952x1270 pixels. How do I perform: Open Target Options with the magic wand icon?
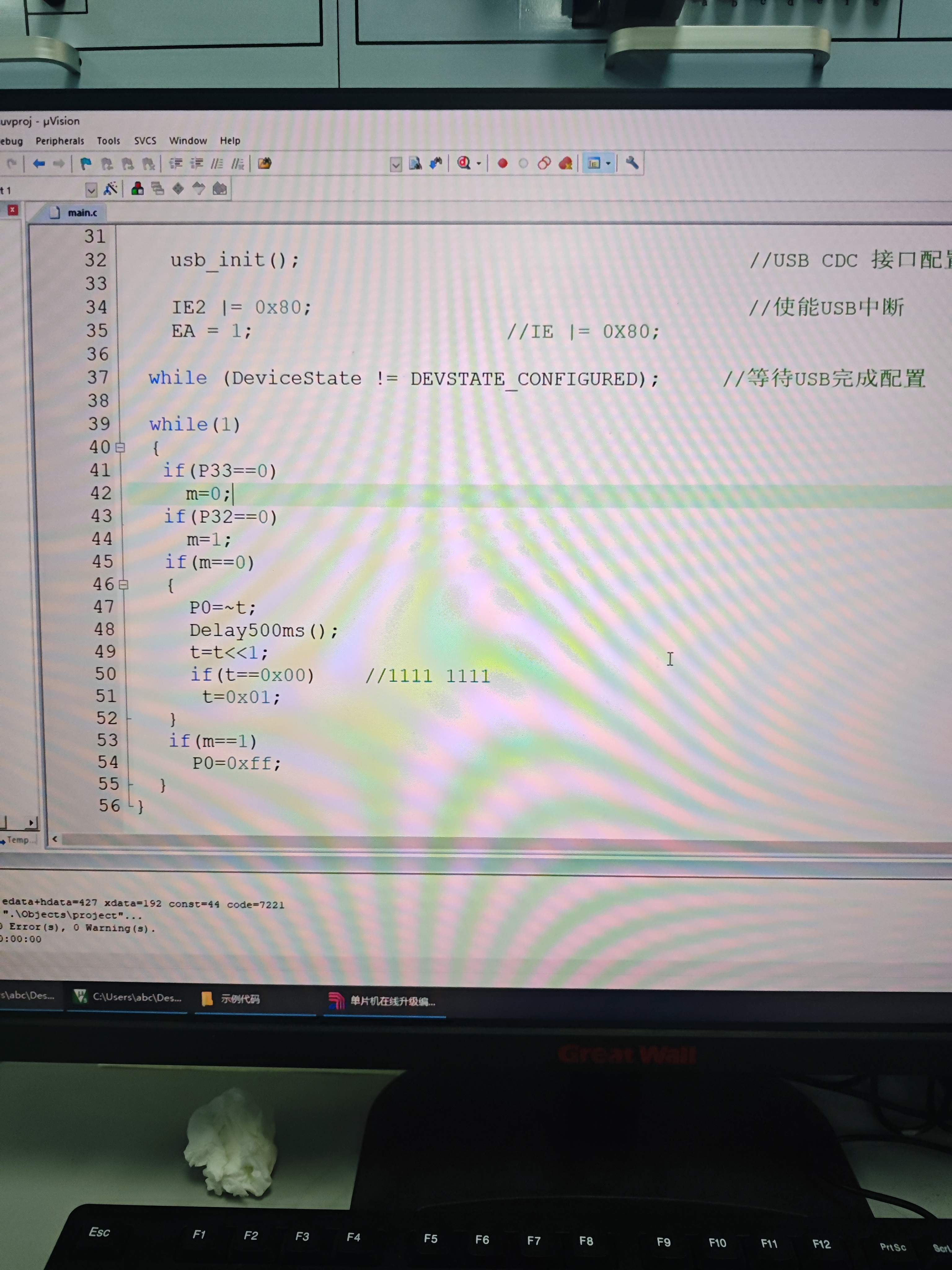(111, 189)
